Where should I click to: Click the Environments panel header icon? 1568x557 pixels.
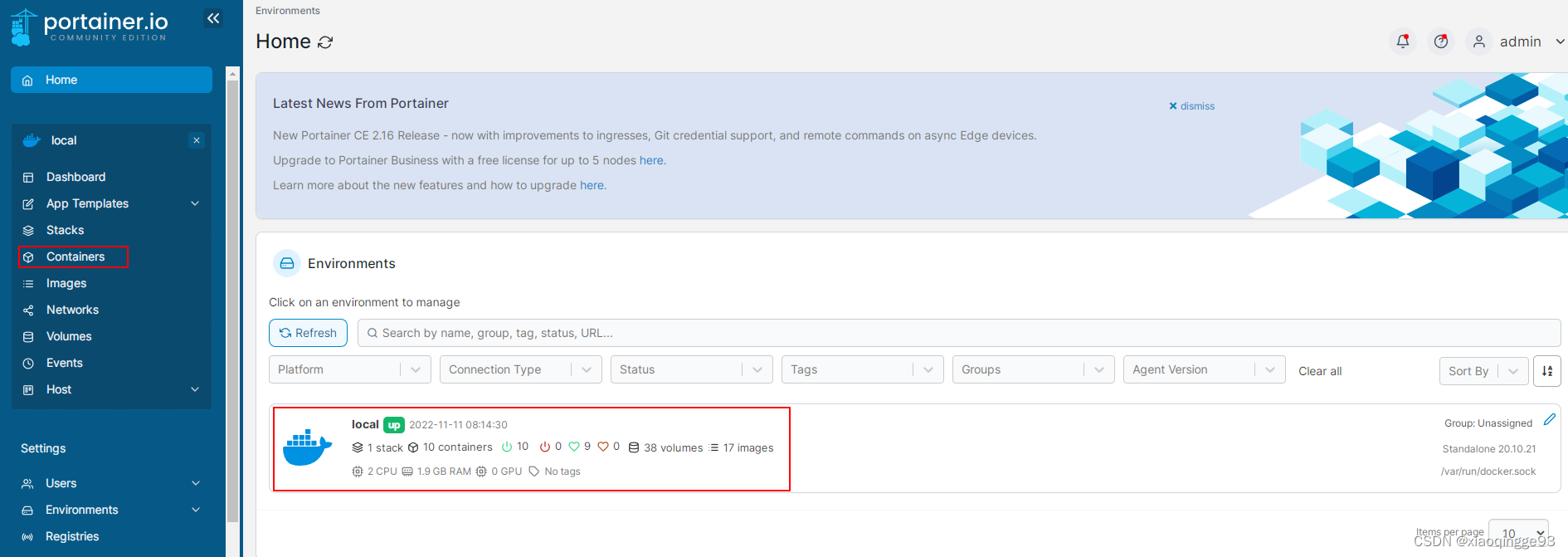[287, 263]
